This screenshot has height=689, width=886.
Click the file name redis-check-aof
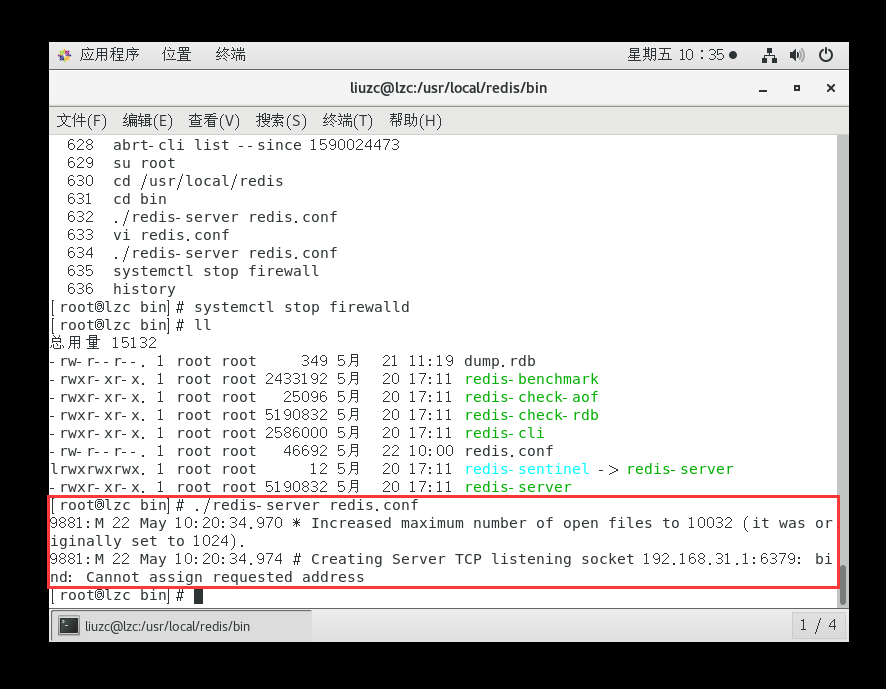coord(531,397)
